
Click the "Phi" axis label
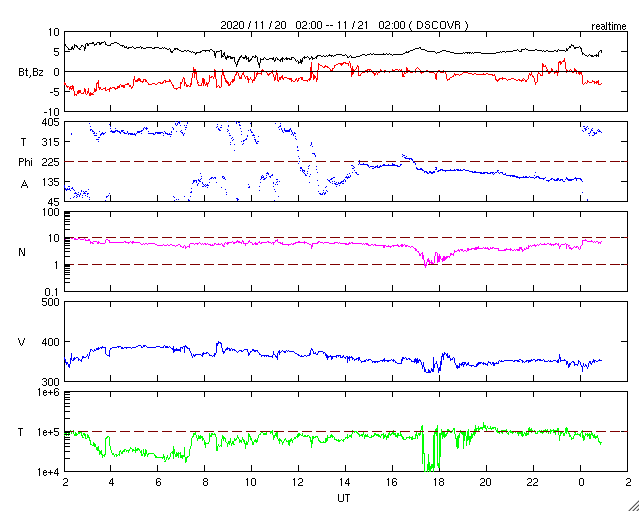[24, 162]
